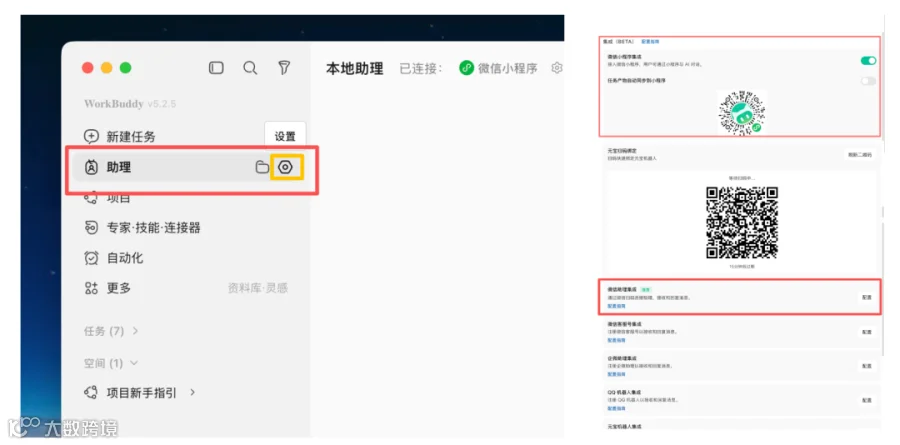Disable the 微信小程序集成 toggle
Screen dimensions: 900x445
(x=868, y=60)
